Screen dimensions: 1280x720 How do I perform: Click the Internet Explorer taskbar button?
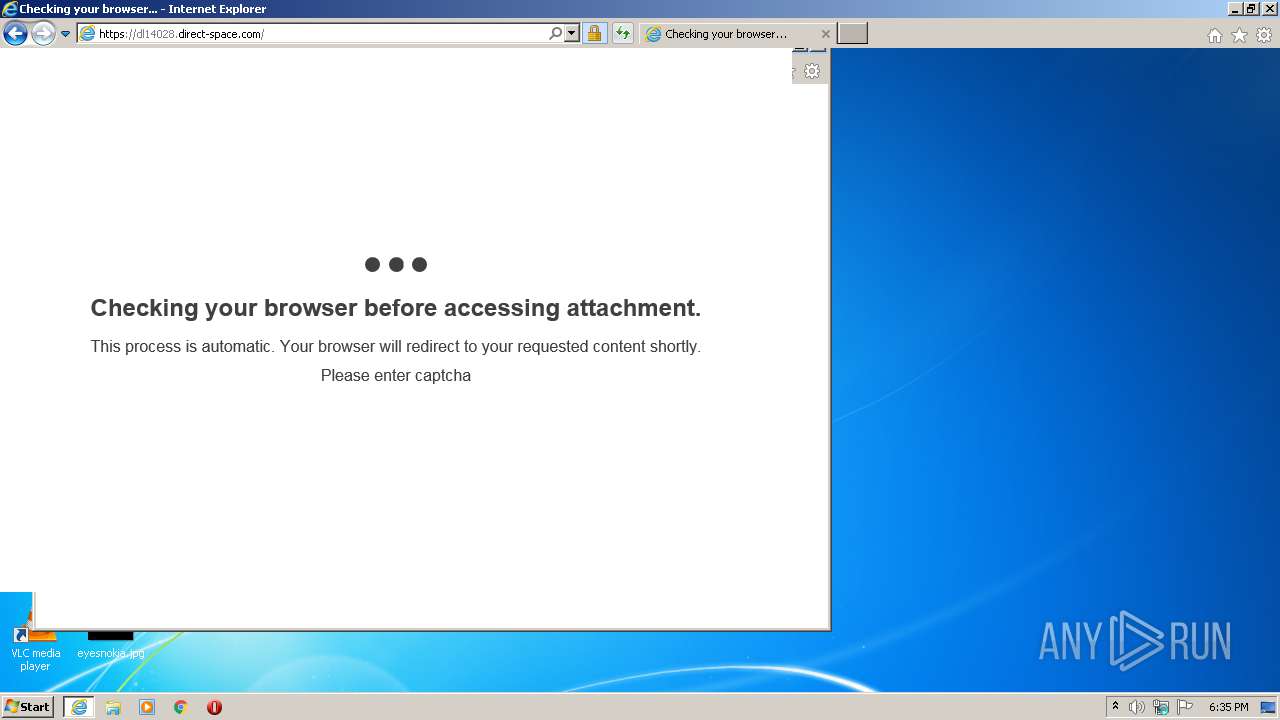tap(79, 707)
